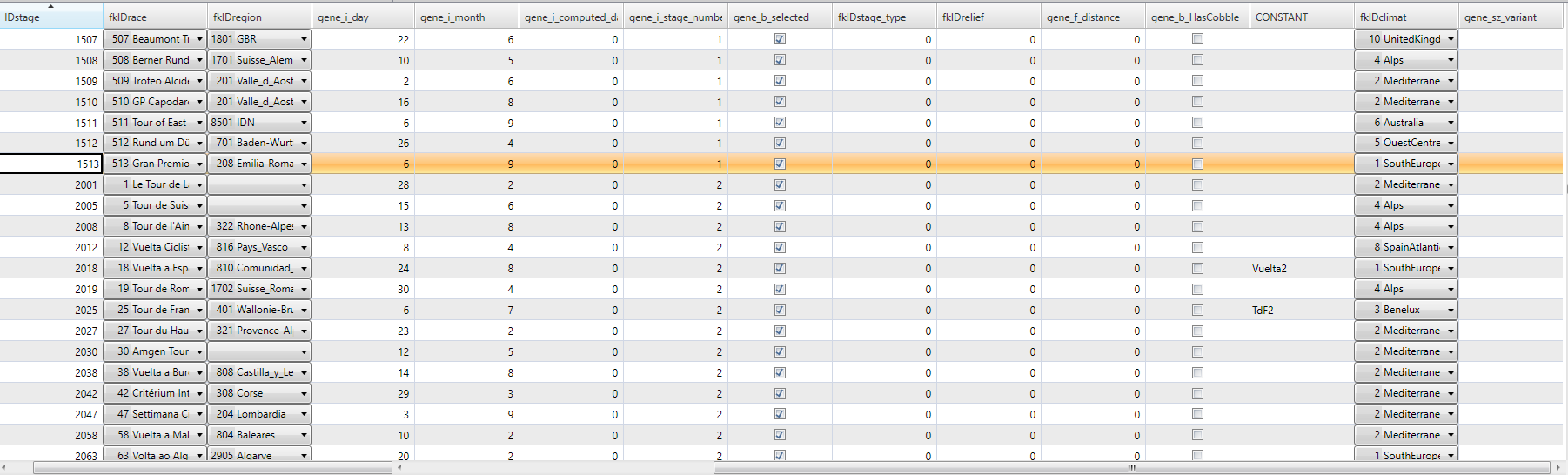Open the 10 UnitedKingd climate dropdown
The width and height of the screenshot is (1568, 475).
click(x=1451, y=39)
